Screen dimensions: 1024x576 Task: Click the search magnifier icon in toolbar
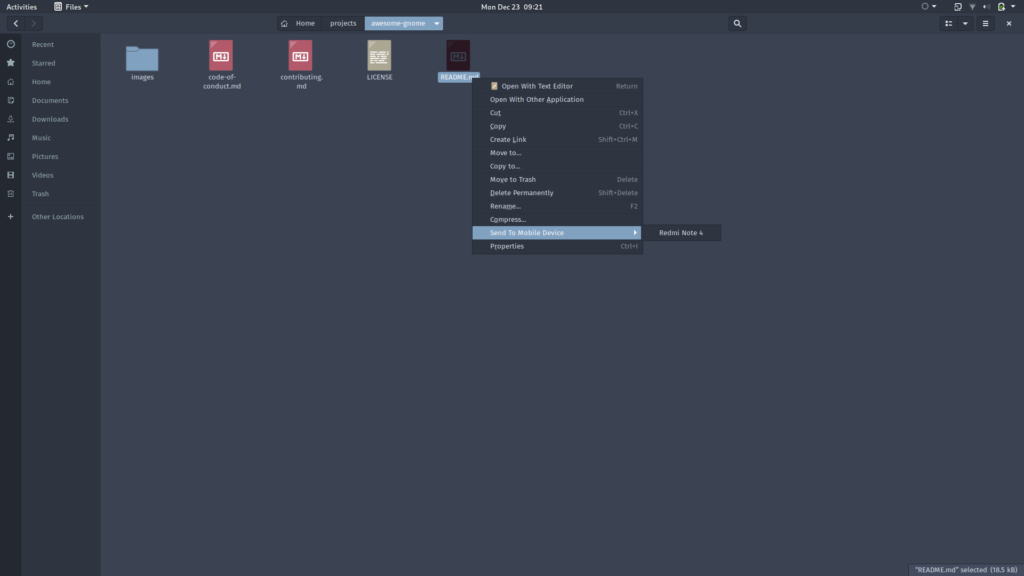pyautogui.click(x=737, y=23)
